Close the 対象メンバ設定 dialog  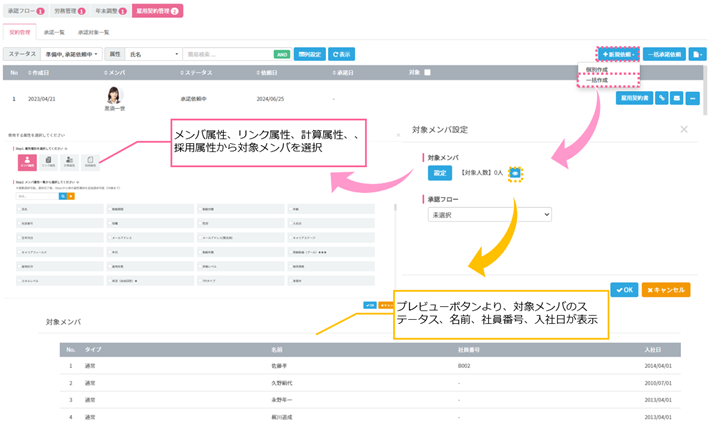coord(684,129)
